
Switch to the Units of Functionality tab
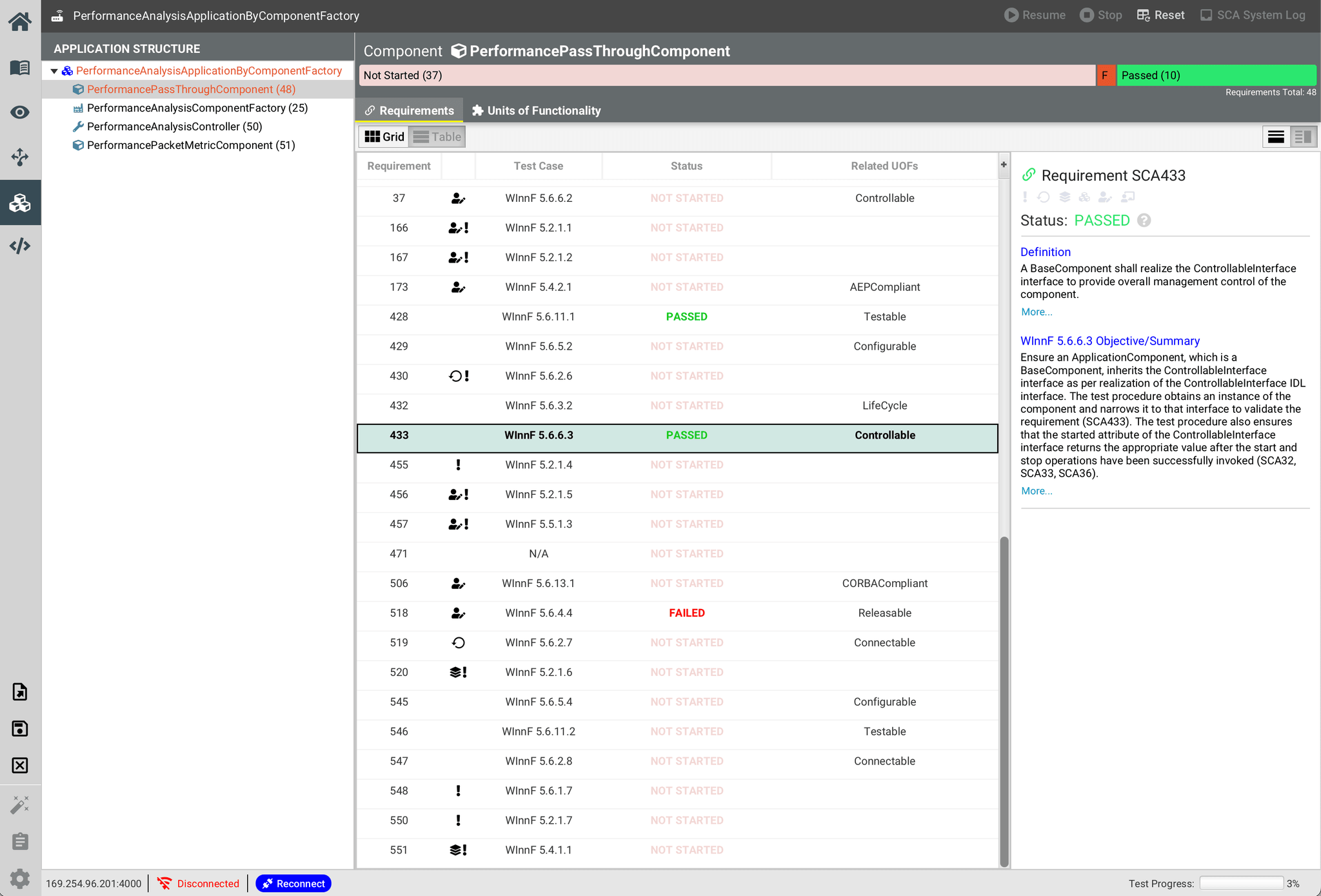[x=535, y=110]
